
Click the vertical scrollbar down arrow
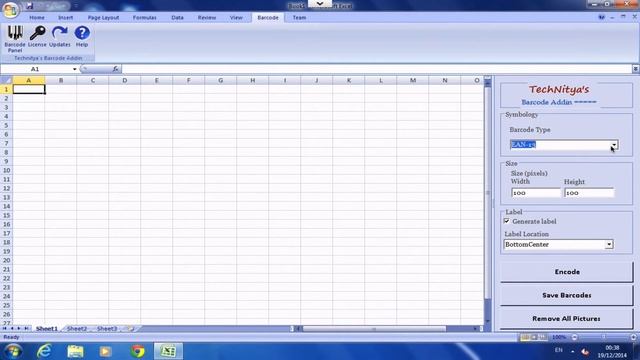[x=487, y=321]
